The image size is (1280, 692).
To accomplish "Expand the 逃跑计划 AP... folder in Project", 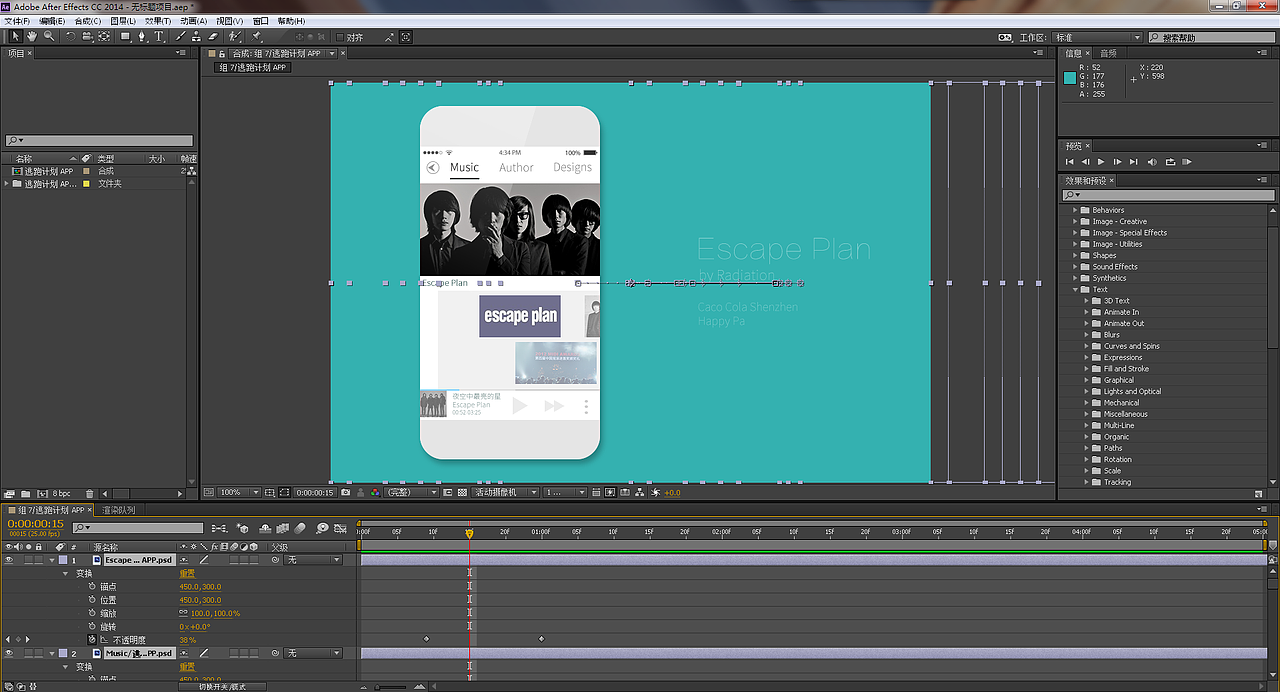I will tap(6, 184).
